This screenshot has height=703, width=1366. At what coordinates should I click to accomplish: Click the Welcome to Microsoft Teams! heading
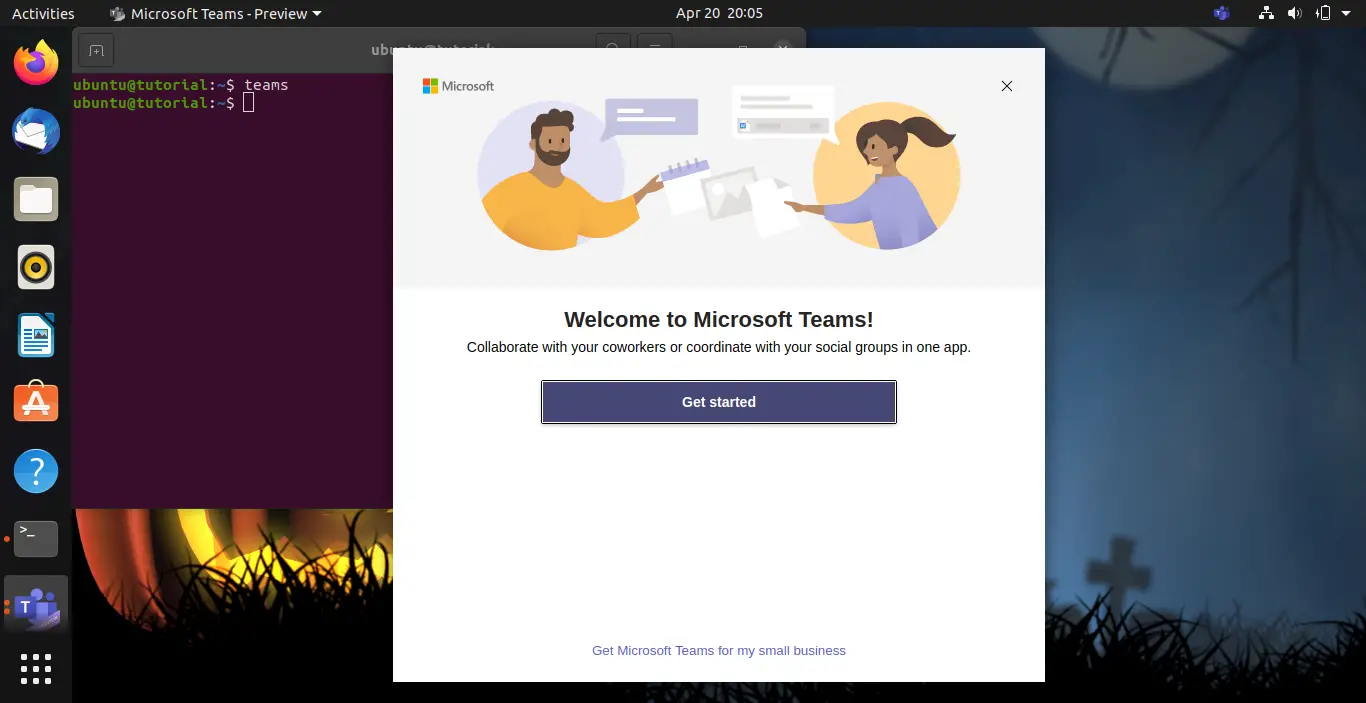(x=718, y=319)
